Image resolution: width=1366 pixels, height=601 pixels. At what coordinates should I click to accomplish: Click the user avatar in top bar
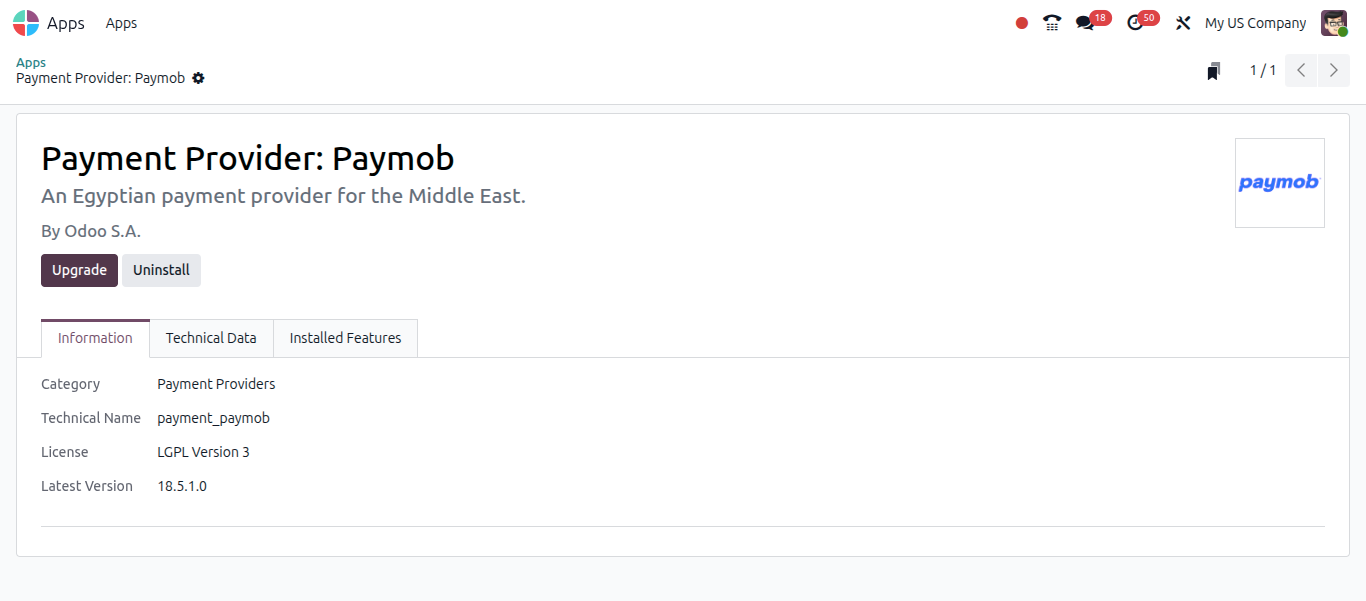tap(1334, 23)
